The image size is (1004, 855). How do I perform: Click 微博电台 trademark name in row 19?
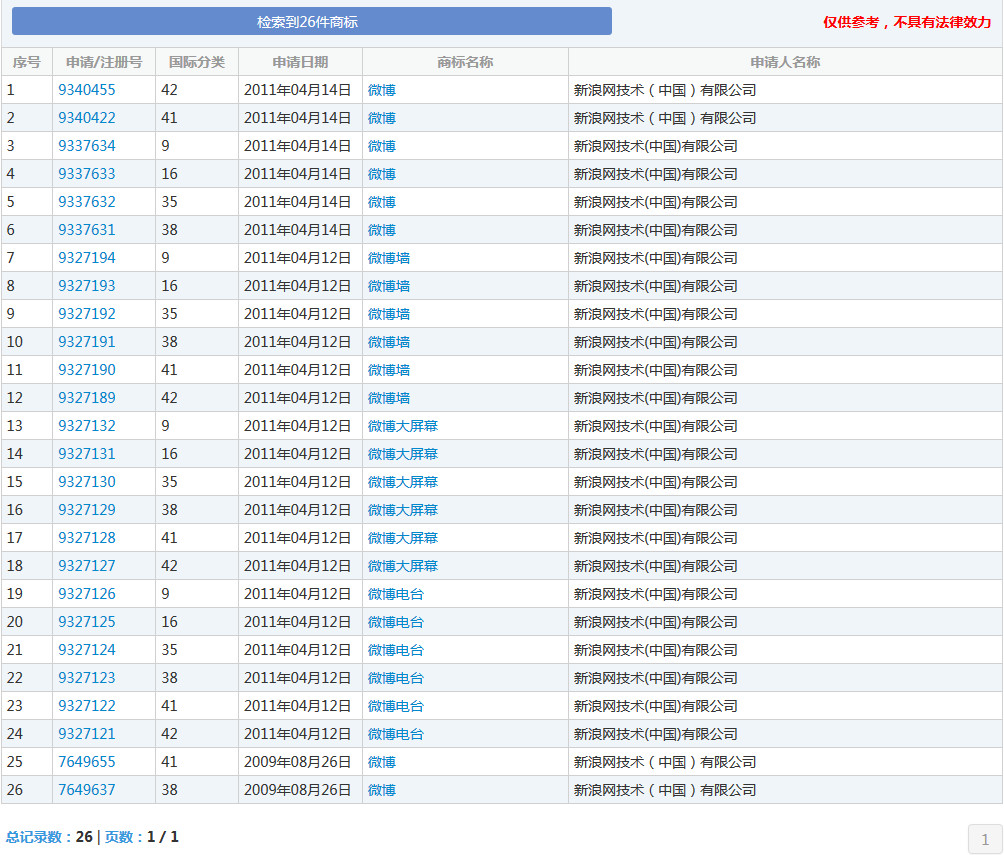pyautogui.click(x=396, y=594)
